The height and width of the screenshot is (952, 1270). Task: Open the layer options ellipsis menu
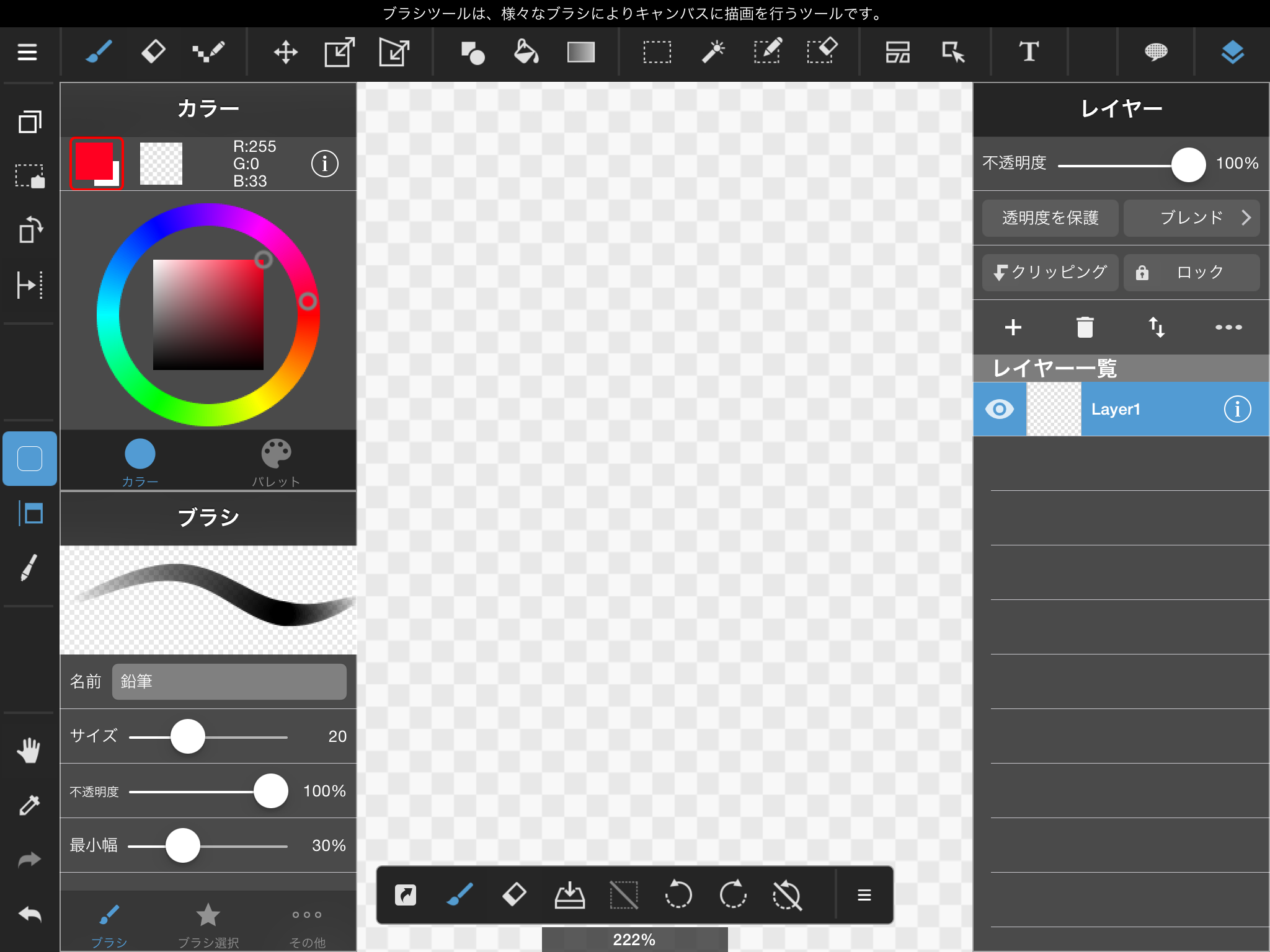coord(1228,327)
